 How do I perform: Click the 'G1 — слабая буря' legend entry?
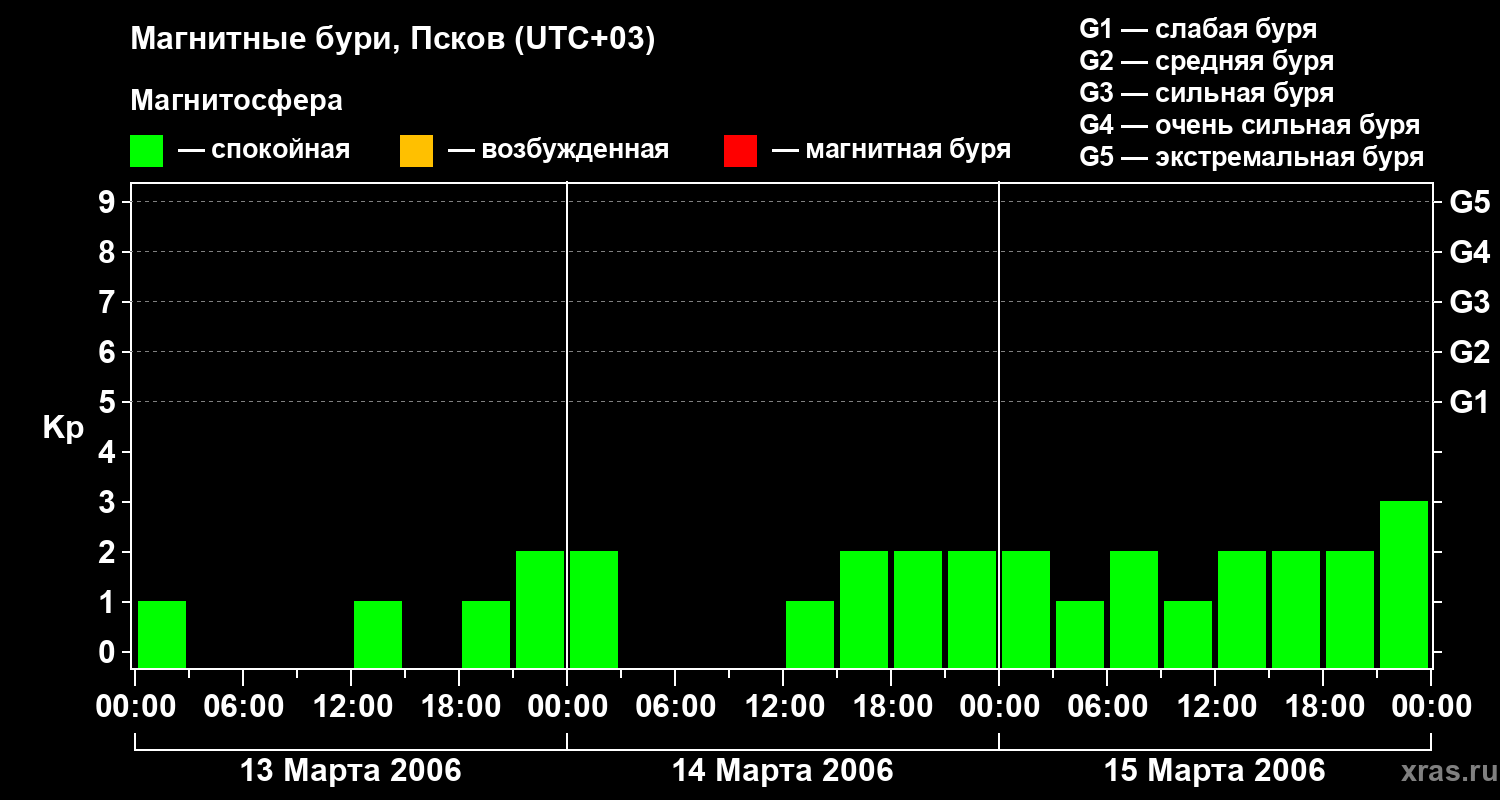click(1198, 29)
